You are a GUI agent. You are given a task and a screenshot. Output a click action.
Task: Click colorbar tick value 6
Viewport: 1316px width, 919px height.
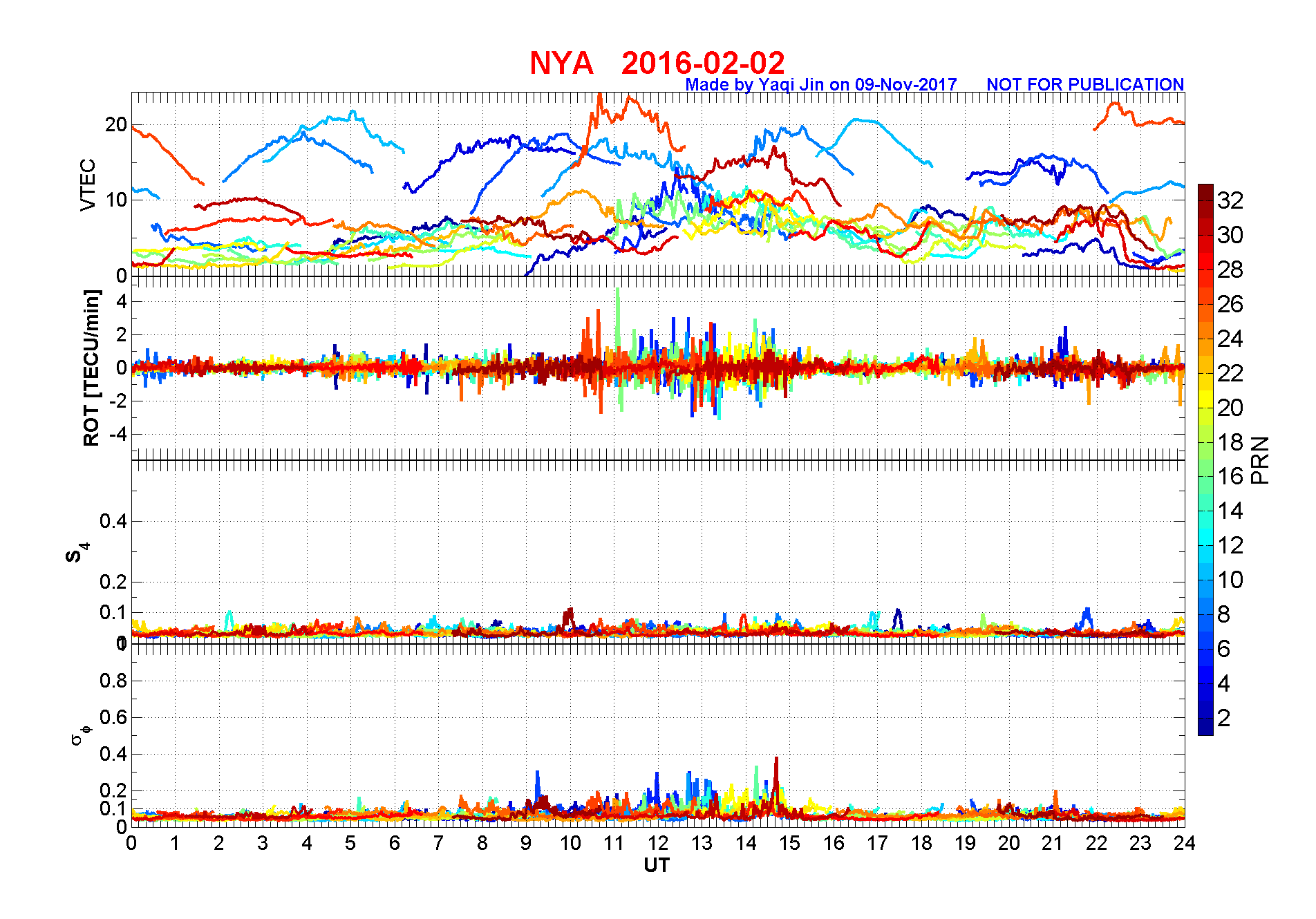(1224, 649)
